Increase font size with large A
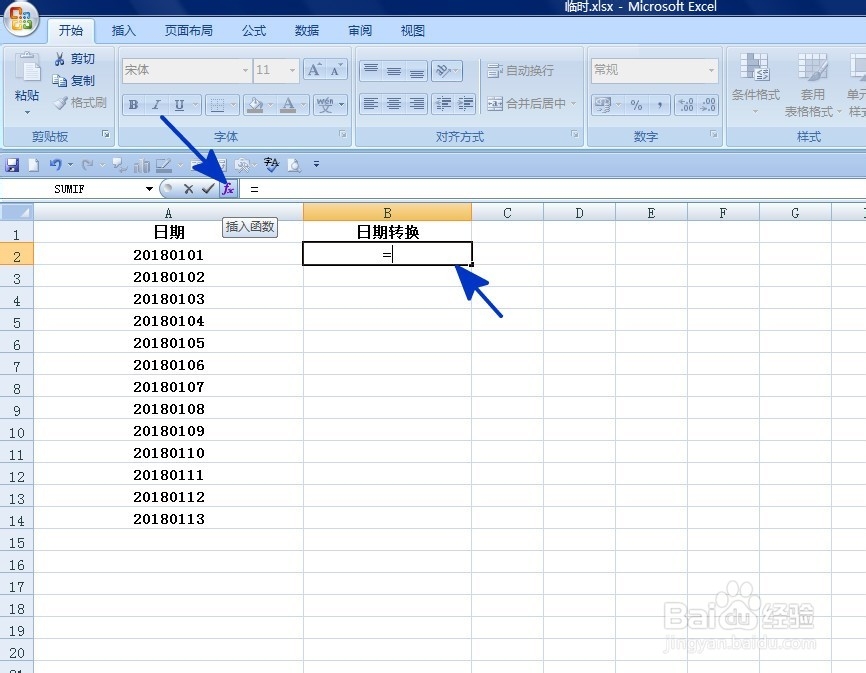The width and height of the screenshot is (866, 673). [x=314, y=70]
